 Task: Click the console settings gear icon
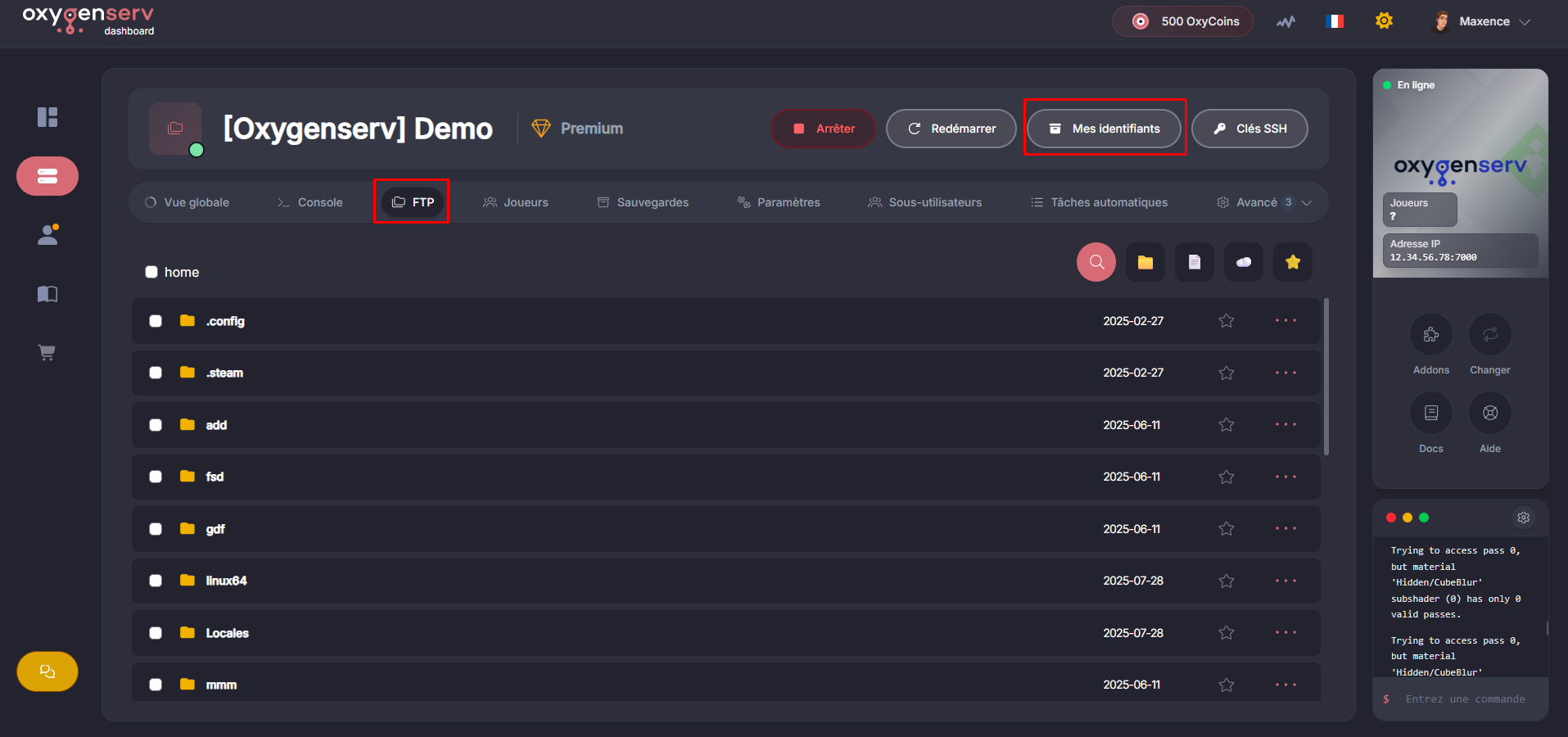1523,518
